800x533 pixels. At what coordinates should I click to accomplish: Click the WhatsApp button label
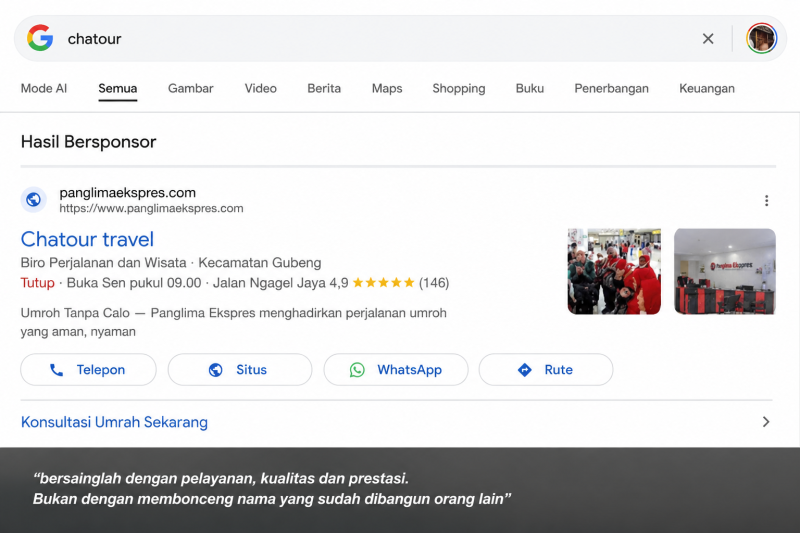410,370
